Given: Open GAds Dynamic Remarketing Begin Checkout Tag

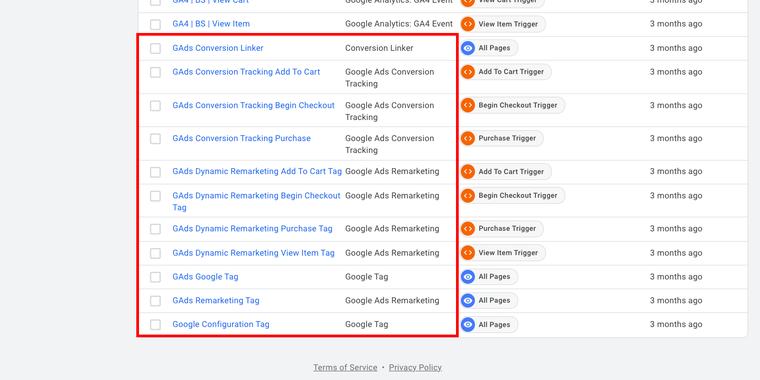Looking at the screenshot, I should [256, 201].
